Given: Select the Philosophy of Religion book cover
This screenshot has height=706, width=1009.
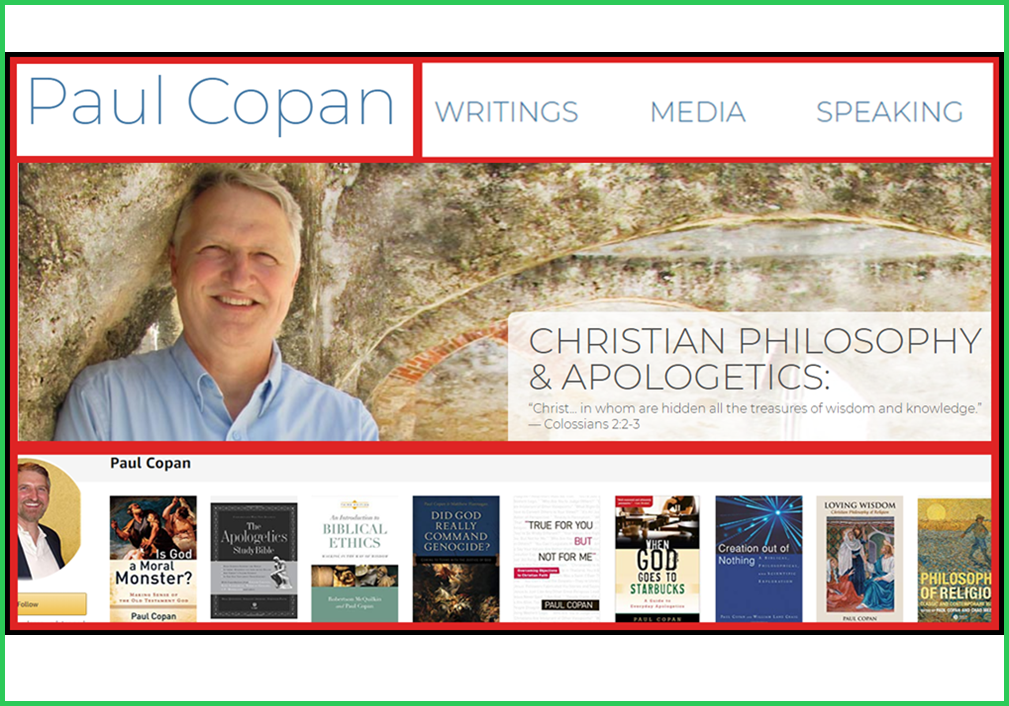Looking at the screenshot, I should [954, 558].
